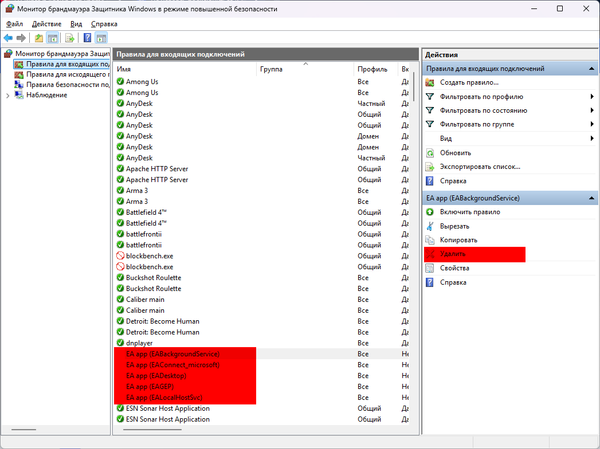
Task: Open the Вид submenu in Actions pane
Action: coord(510,138)
